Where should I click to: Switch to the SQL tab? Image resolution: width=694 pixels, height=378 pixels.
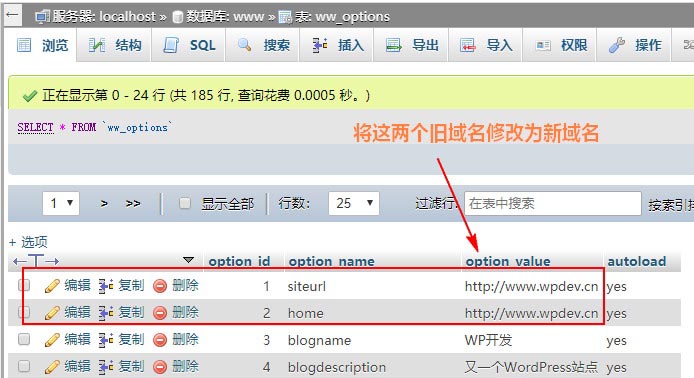(x=189, y=45)
